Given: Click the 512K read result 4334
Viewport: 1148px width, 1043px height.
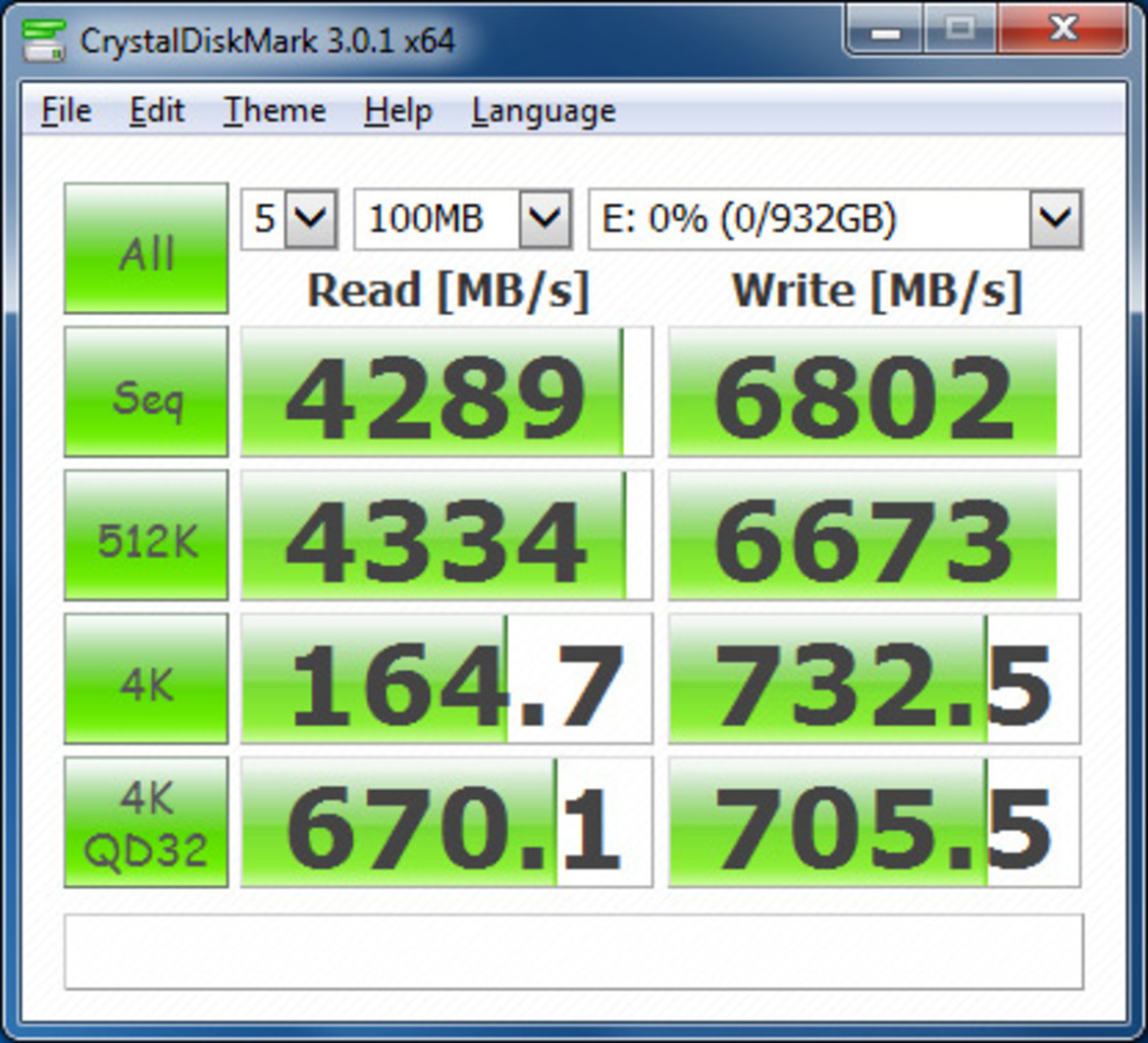Looking at the screenshot, I should pos(446,535).
